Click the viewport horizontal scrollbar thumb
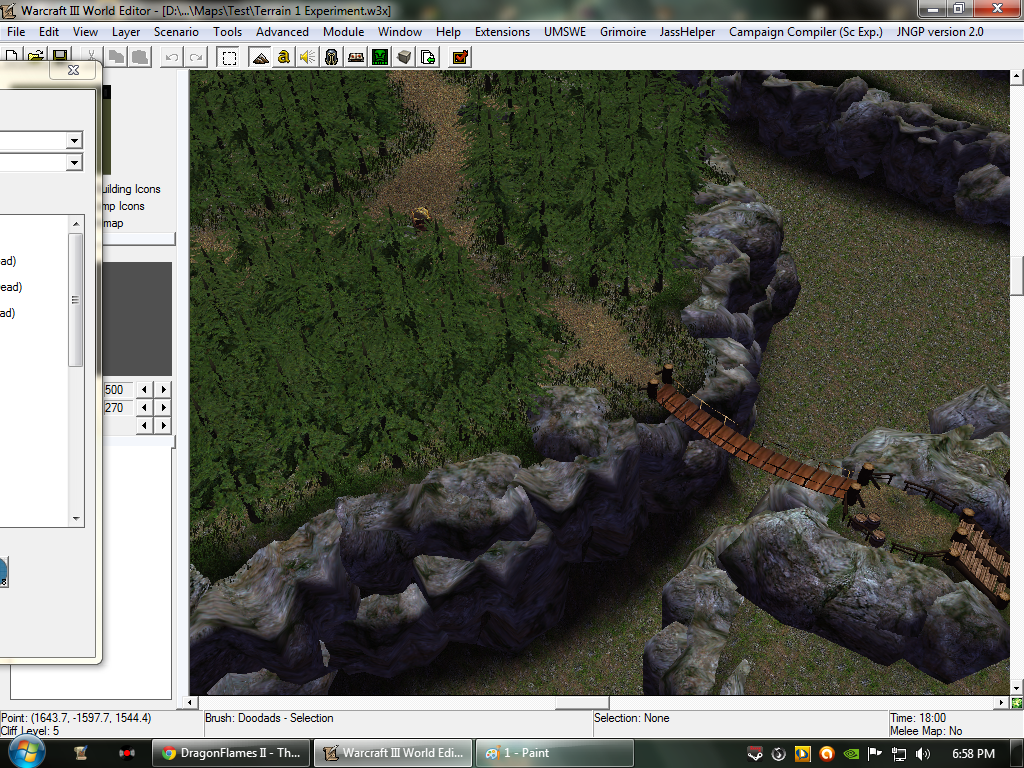Viewport: 1024px width, 768px height. [582, 703]
